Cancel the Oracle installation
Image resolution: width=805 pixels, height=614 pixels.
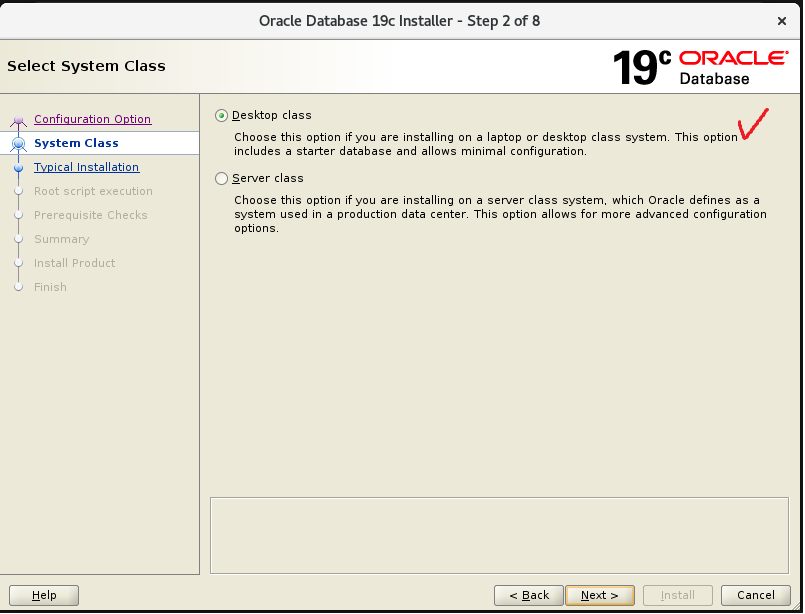(756, 596)
